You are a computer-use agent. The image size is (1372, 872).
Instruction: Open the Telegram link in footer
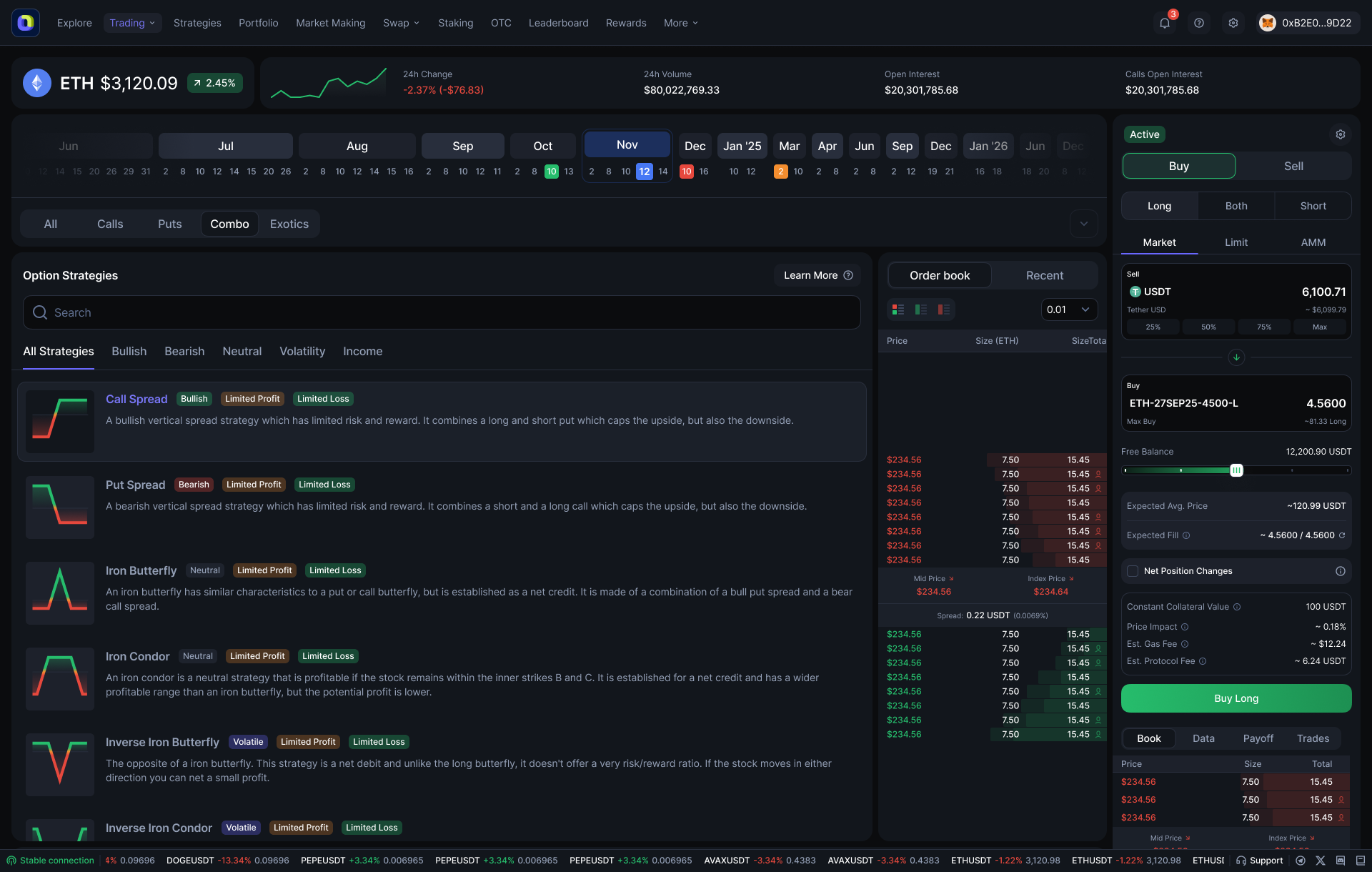pos(1301,861)
